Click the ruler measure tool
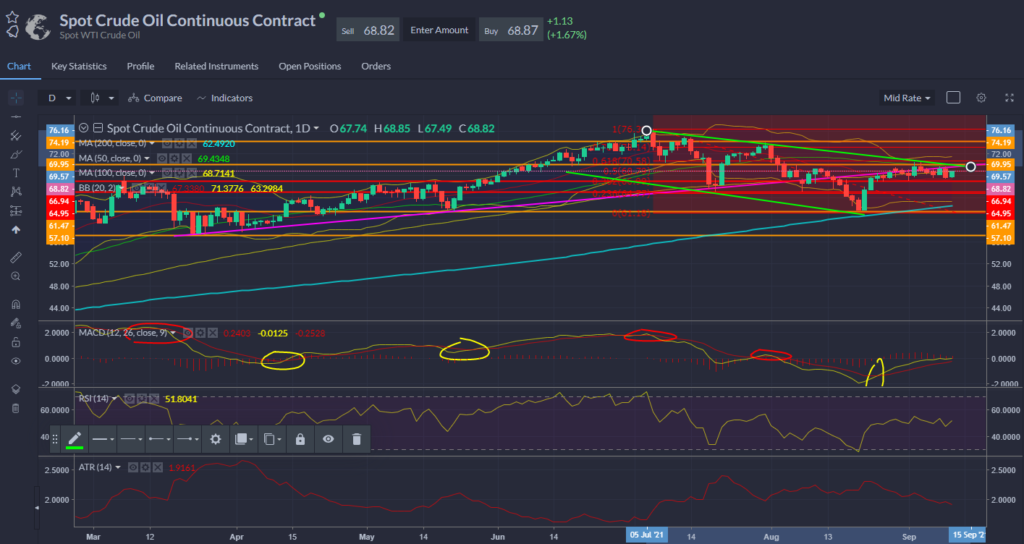 [x=15, y=257]
